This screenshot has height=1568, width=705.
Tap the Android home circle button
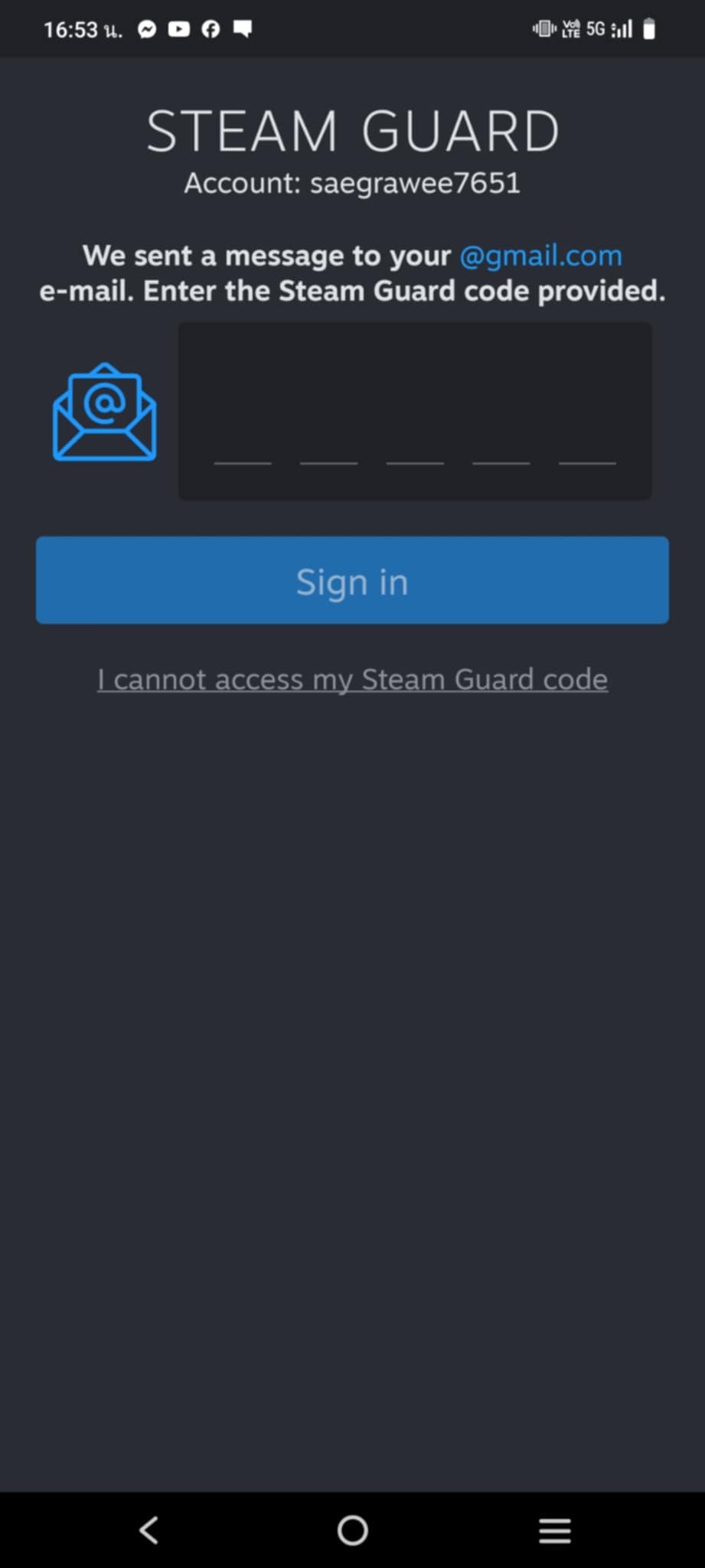353,1530
